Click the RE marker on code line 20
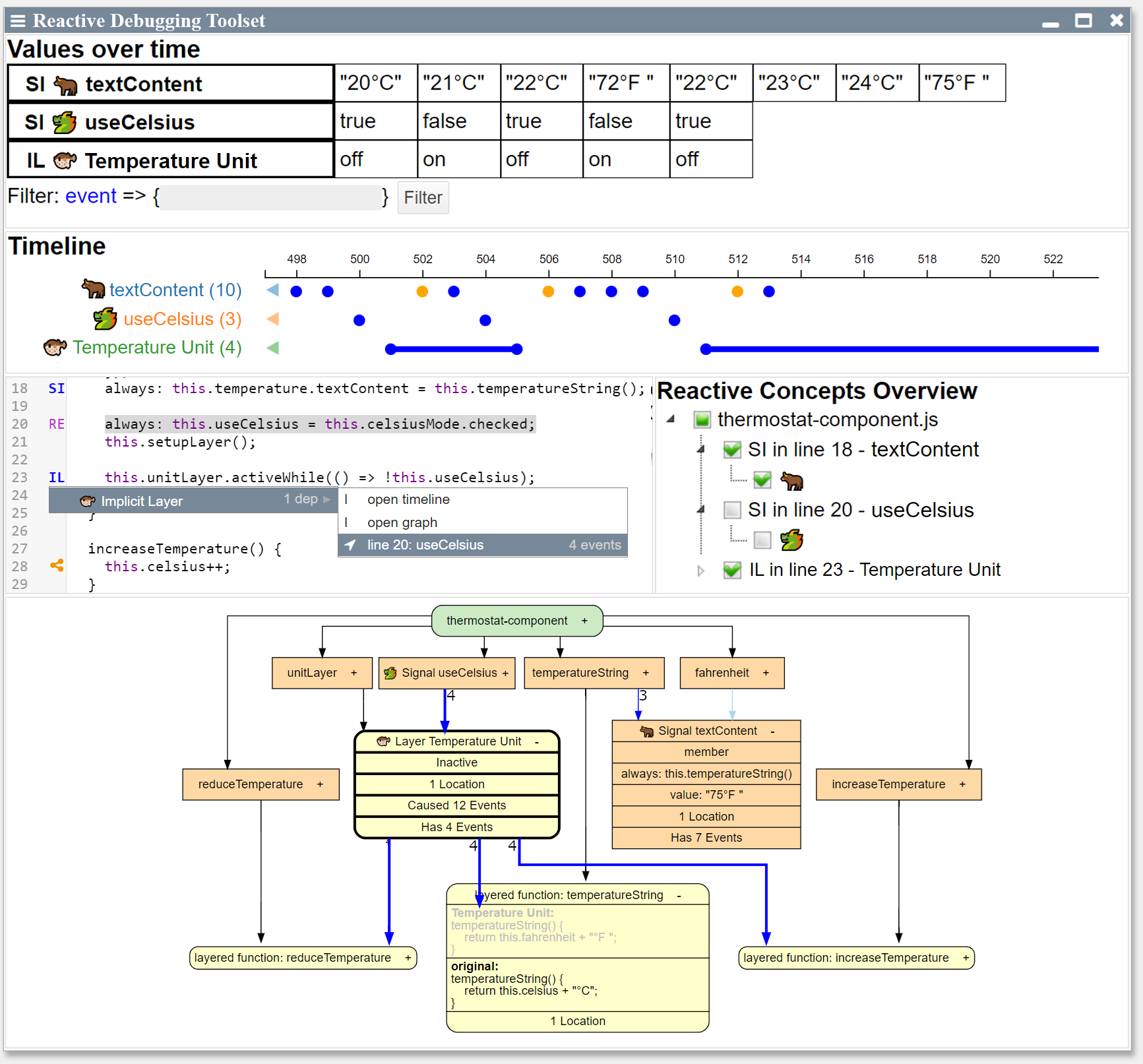Viewport: 1143px width, 1064px height. point(57,424)
